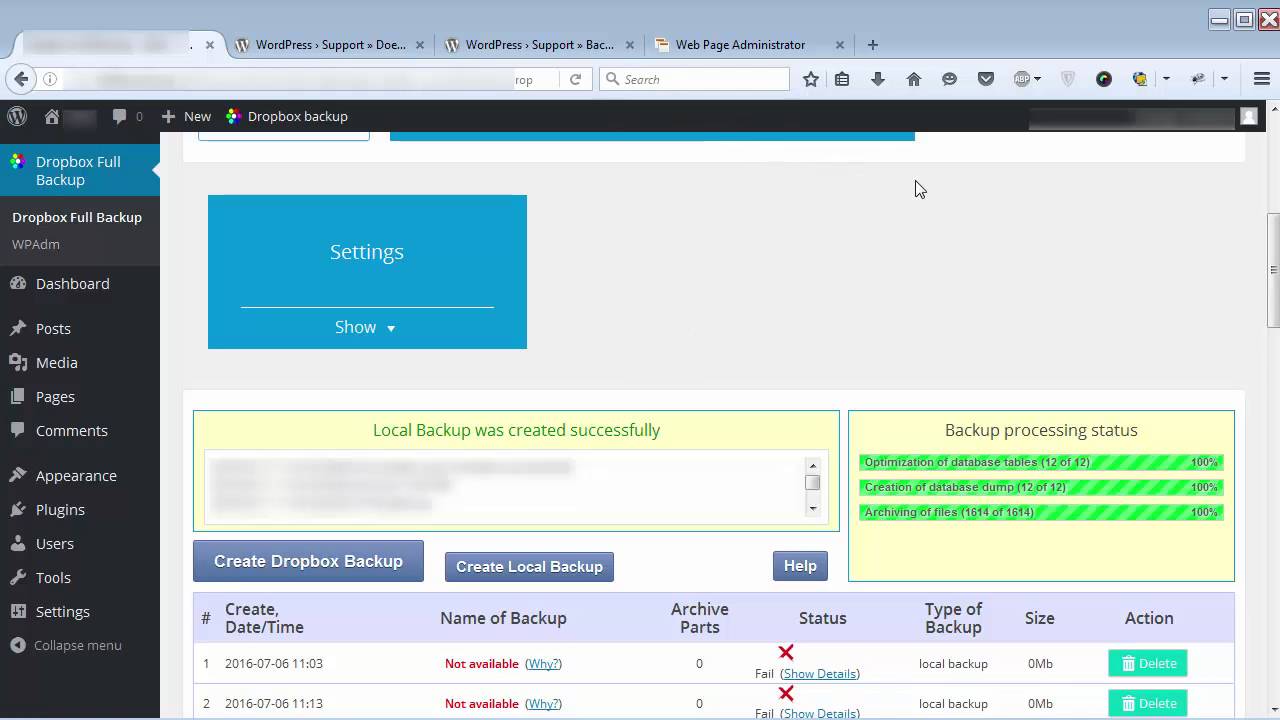The width and height of the screenshot is (1280, 720).
Task: Click Why? link for the 11:03 backup
Action: coord(544,663)
